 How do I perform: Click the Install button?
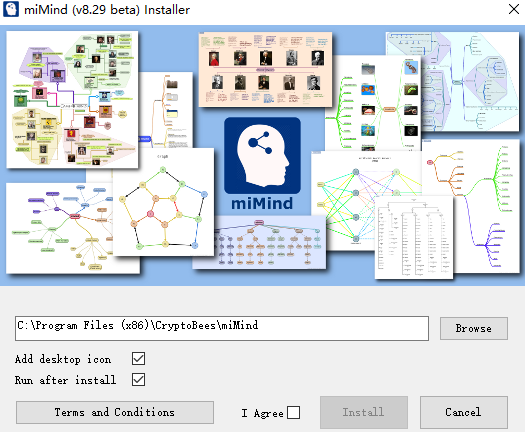pos(364,412)
